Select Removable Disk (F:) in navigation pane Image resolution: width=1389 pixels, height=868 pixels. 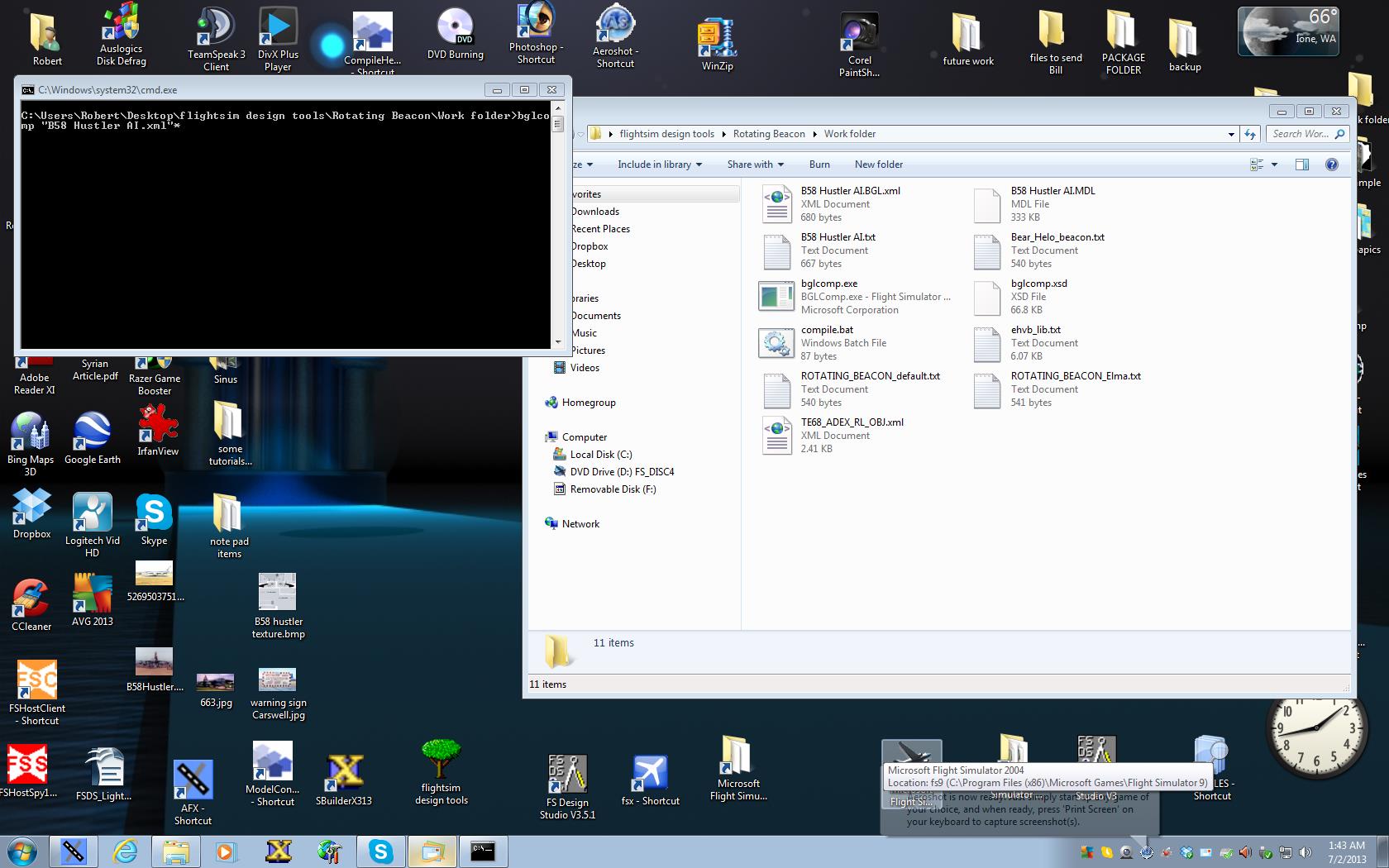coord(613,489)
